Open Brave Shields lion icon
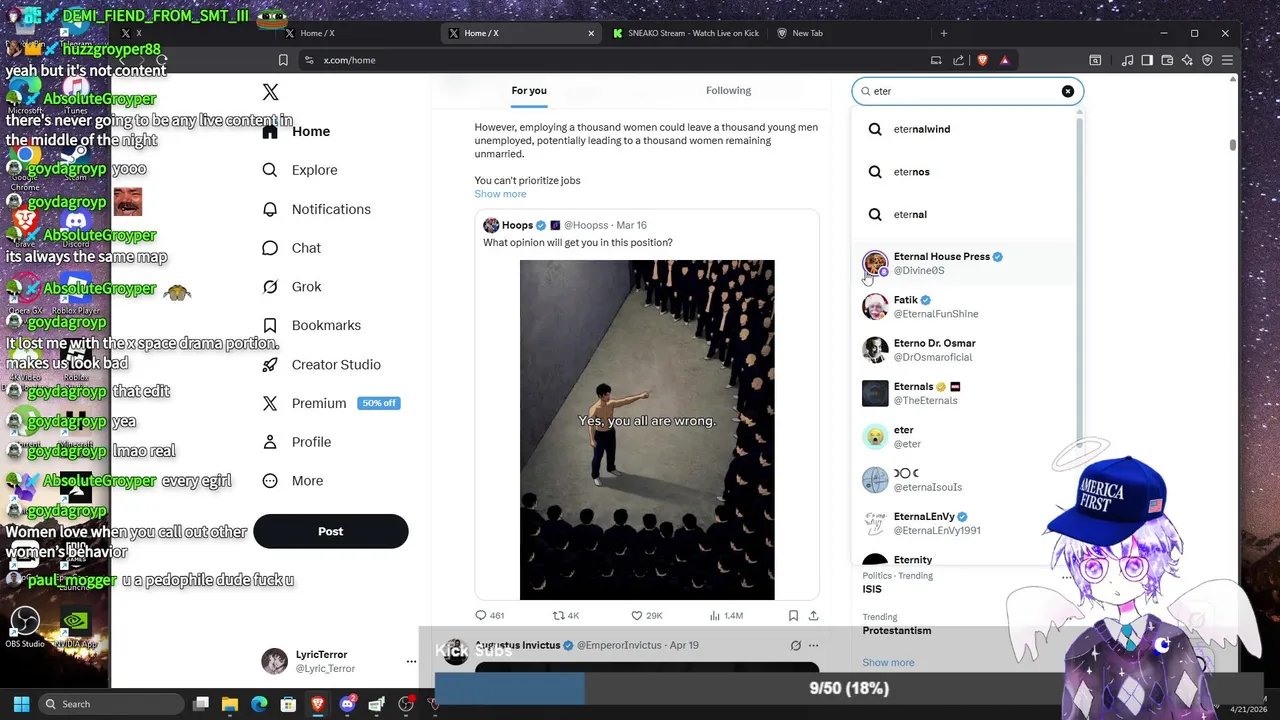This screenshot has height=720, width=1280. click(982, 60)
